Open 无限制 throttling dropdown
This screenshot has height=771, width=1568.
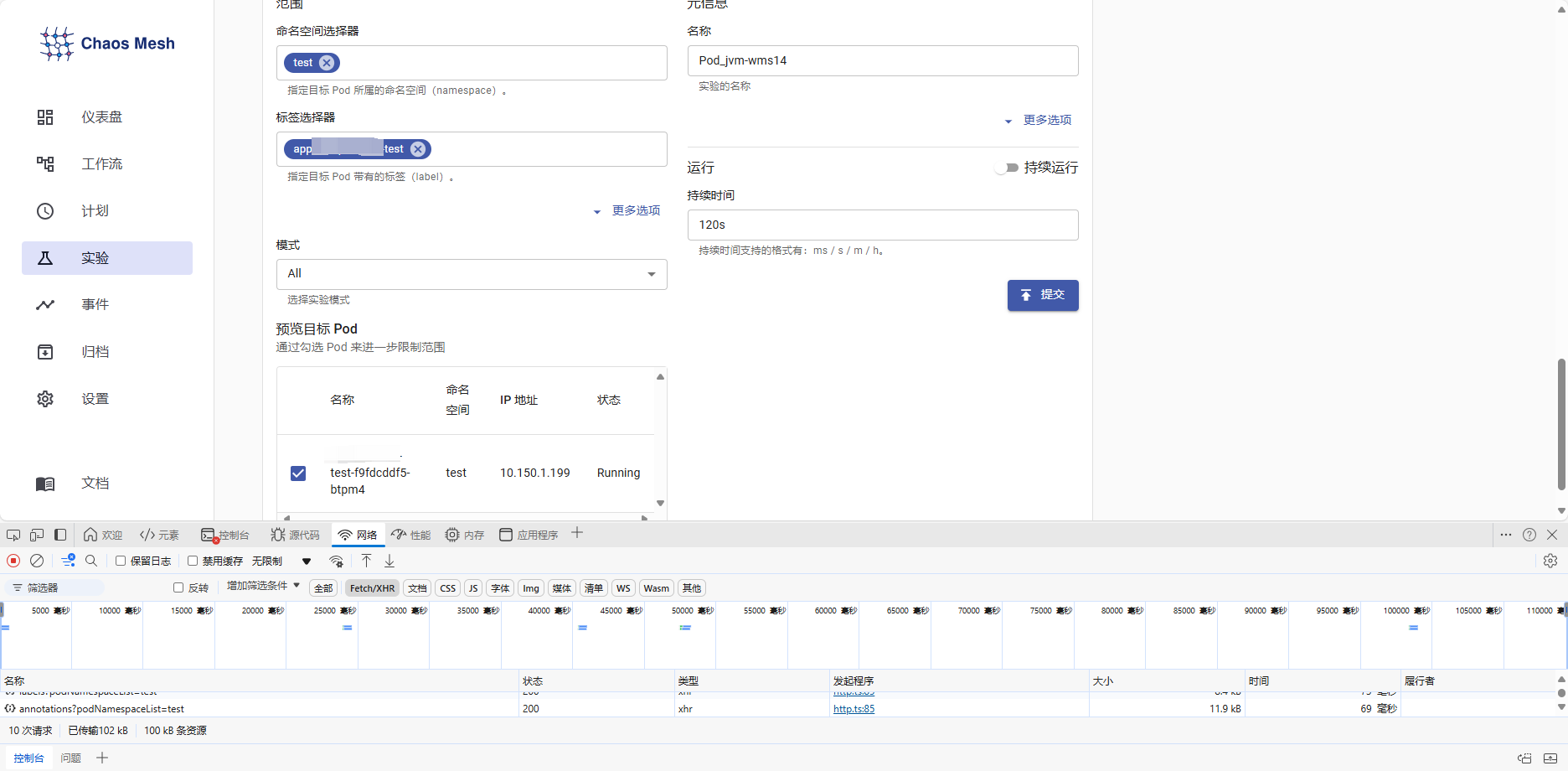click(282, 561)
